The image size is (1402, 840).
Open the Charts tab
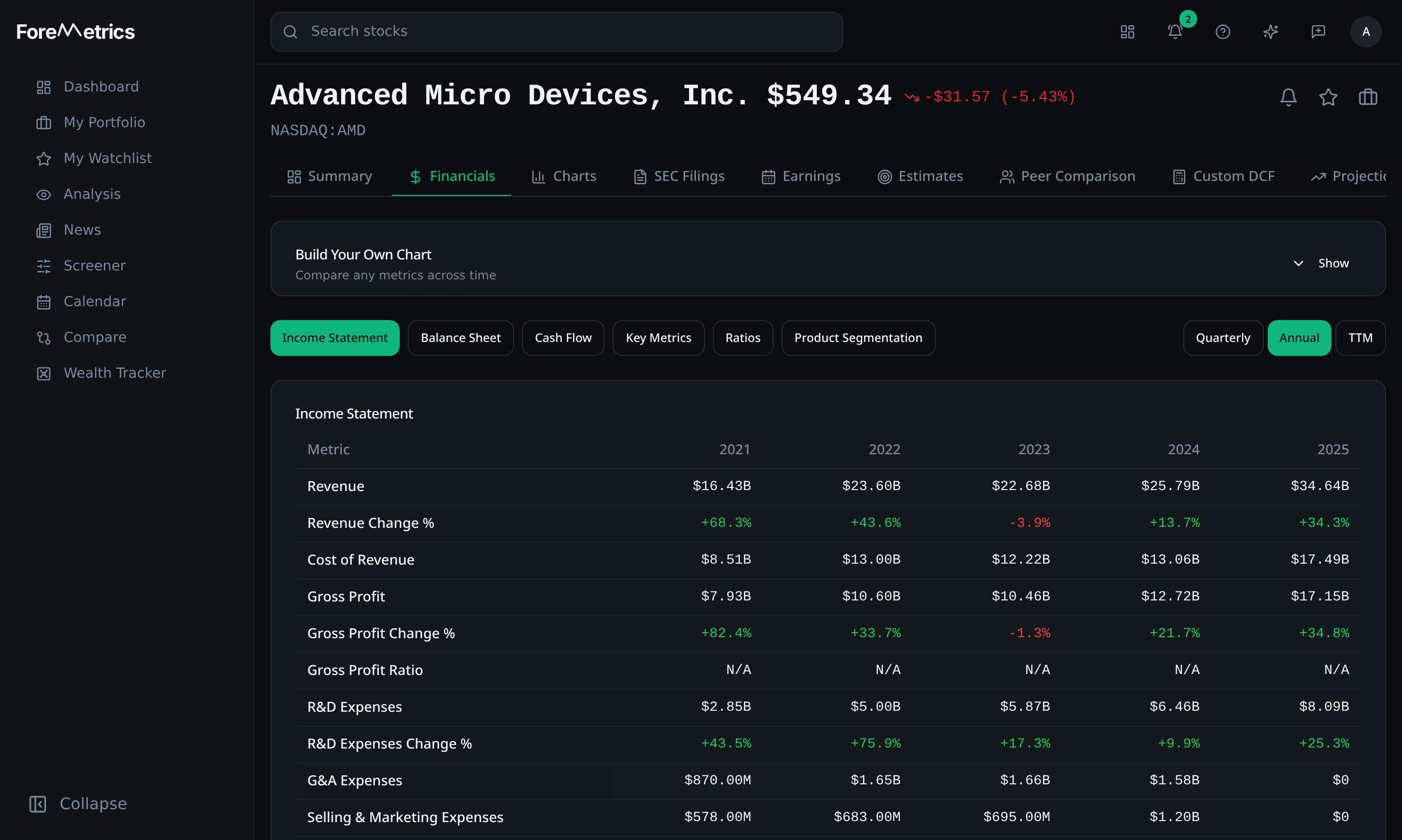564,176
